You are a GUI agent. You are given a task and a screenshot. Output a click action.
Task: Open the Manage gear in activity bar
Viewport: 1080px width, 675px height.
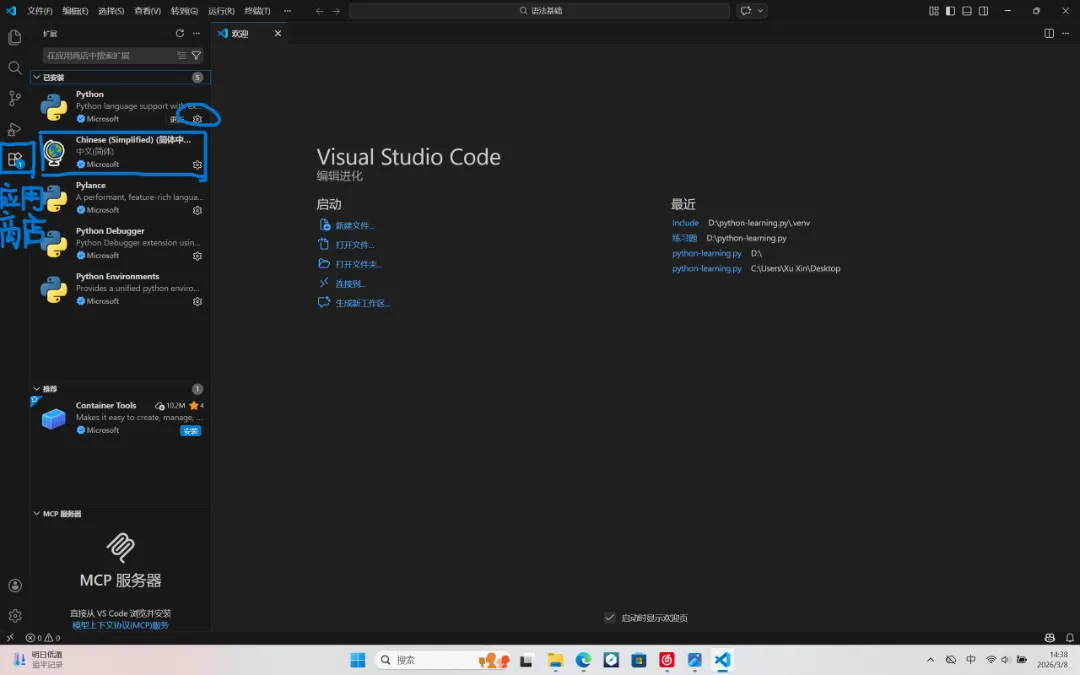pos(14,616)
